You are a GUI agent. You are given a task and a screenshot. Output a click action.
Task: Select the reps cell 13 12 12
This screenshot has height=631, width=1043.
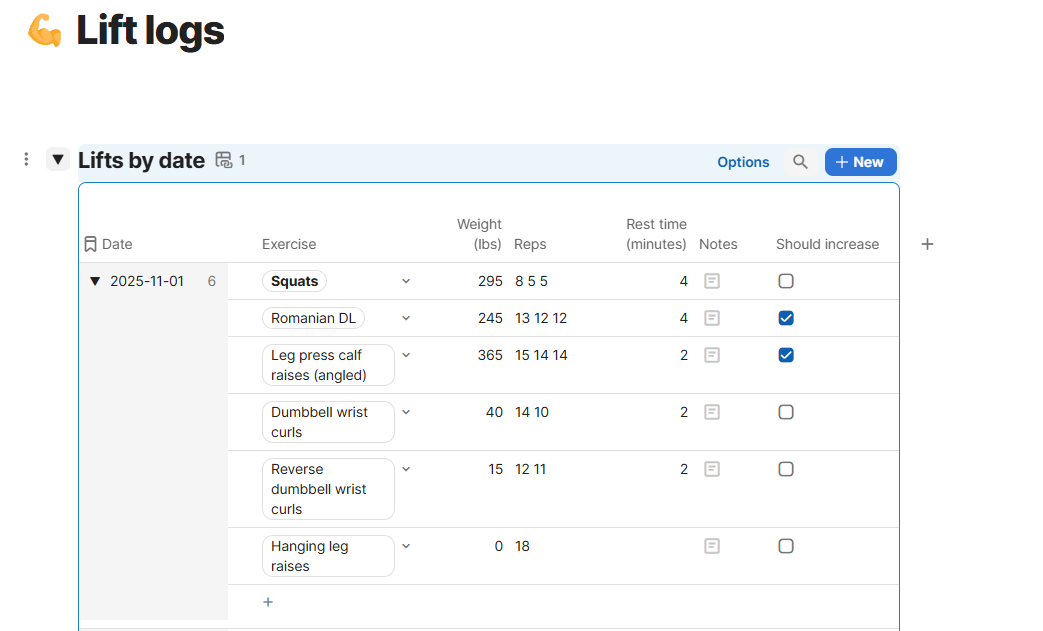pos(541,318)
